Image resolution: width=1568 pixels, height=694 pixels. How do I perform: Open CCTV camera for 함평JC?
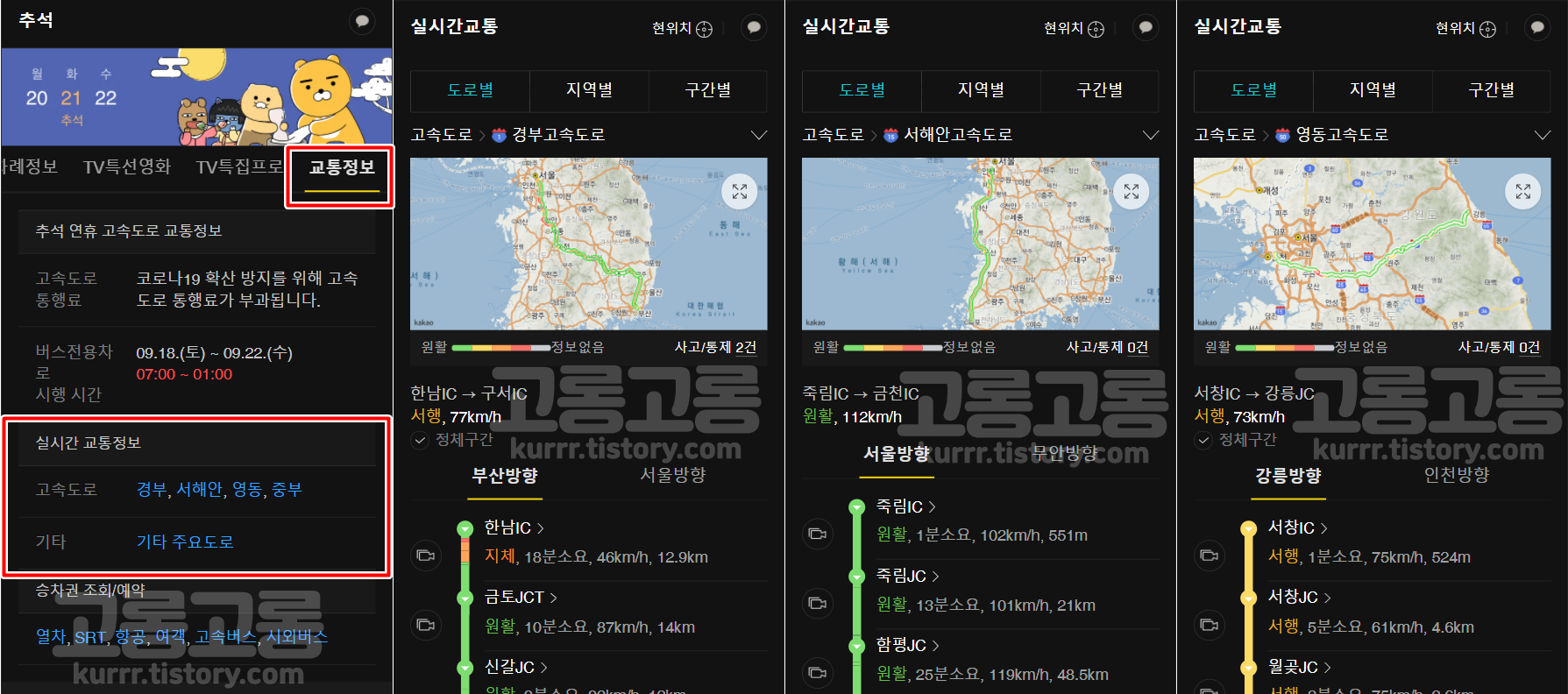click(x=818, y=673)
